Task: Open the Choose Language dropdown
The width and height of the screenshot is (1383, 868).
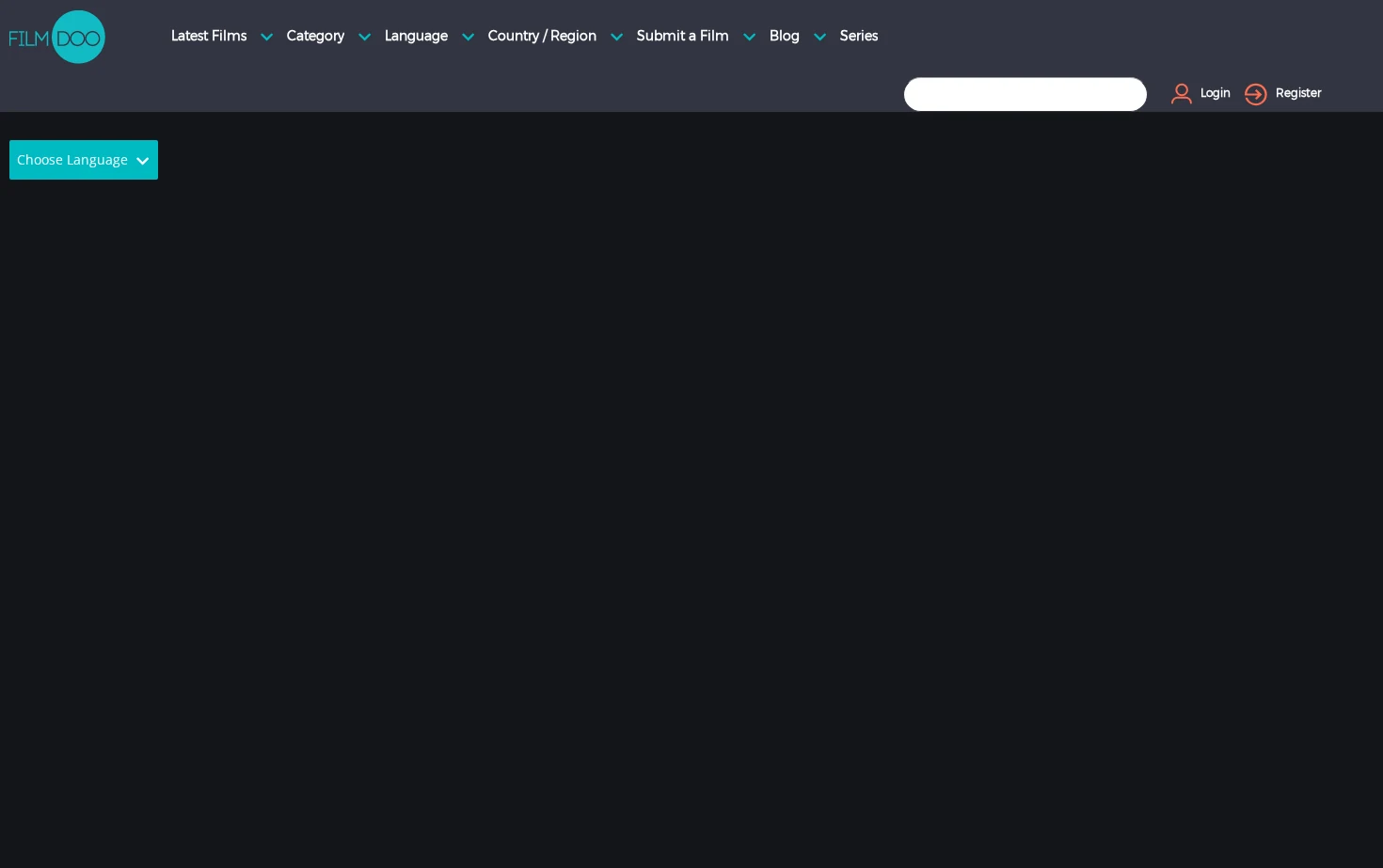Action: click(x=84, y=160)
